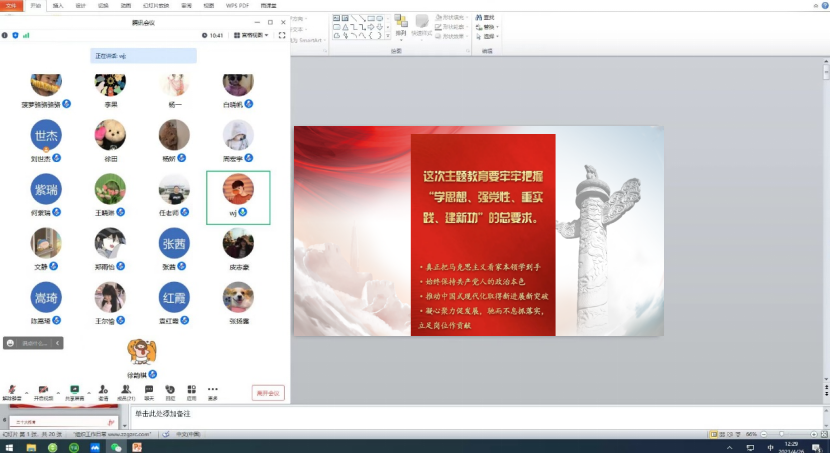Toggle meeting window fullscreen icon

(282, 35)
